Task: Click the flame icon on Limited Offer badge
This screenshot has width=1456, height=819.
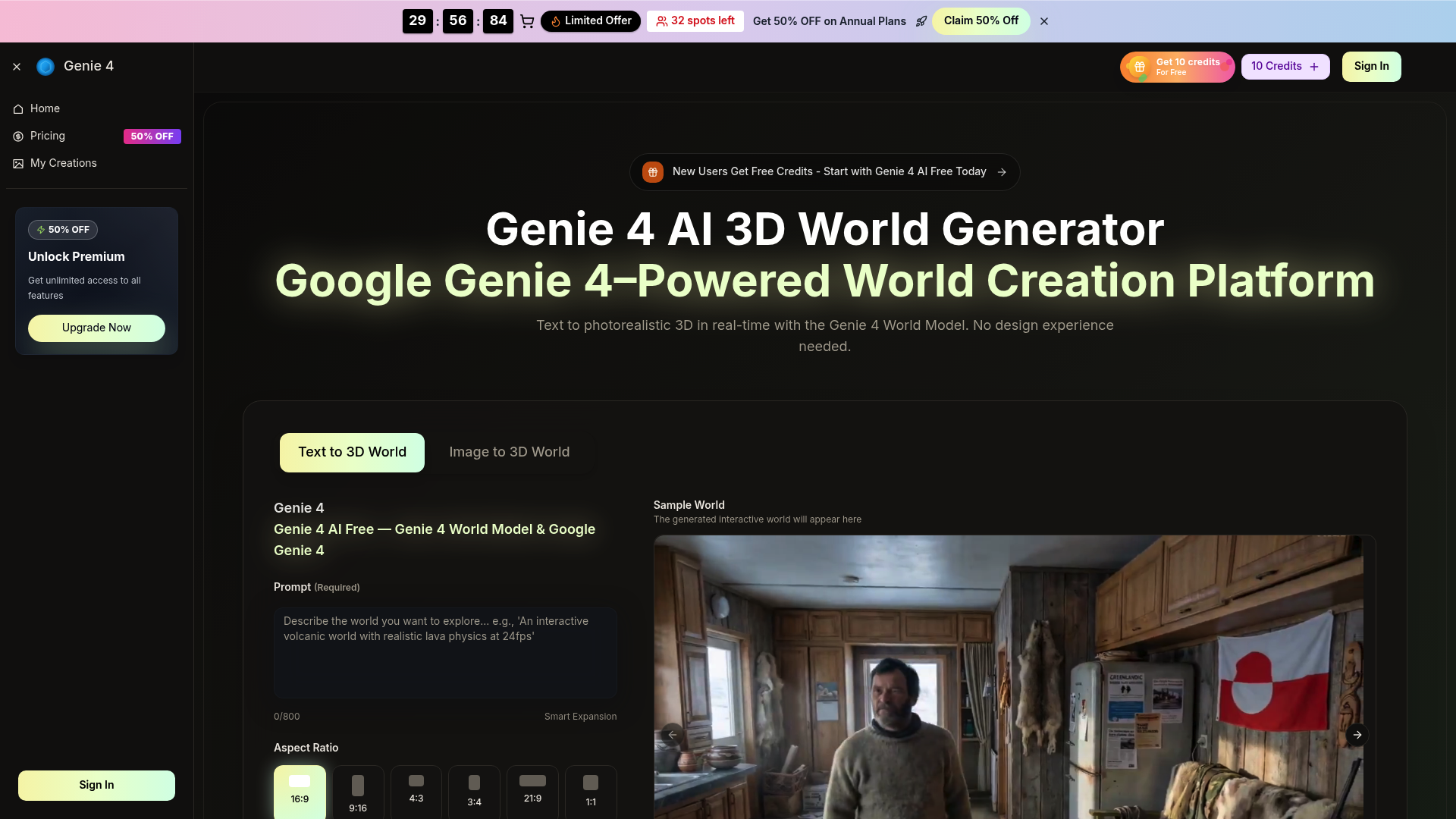Action: coord(556,21)
